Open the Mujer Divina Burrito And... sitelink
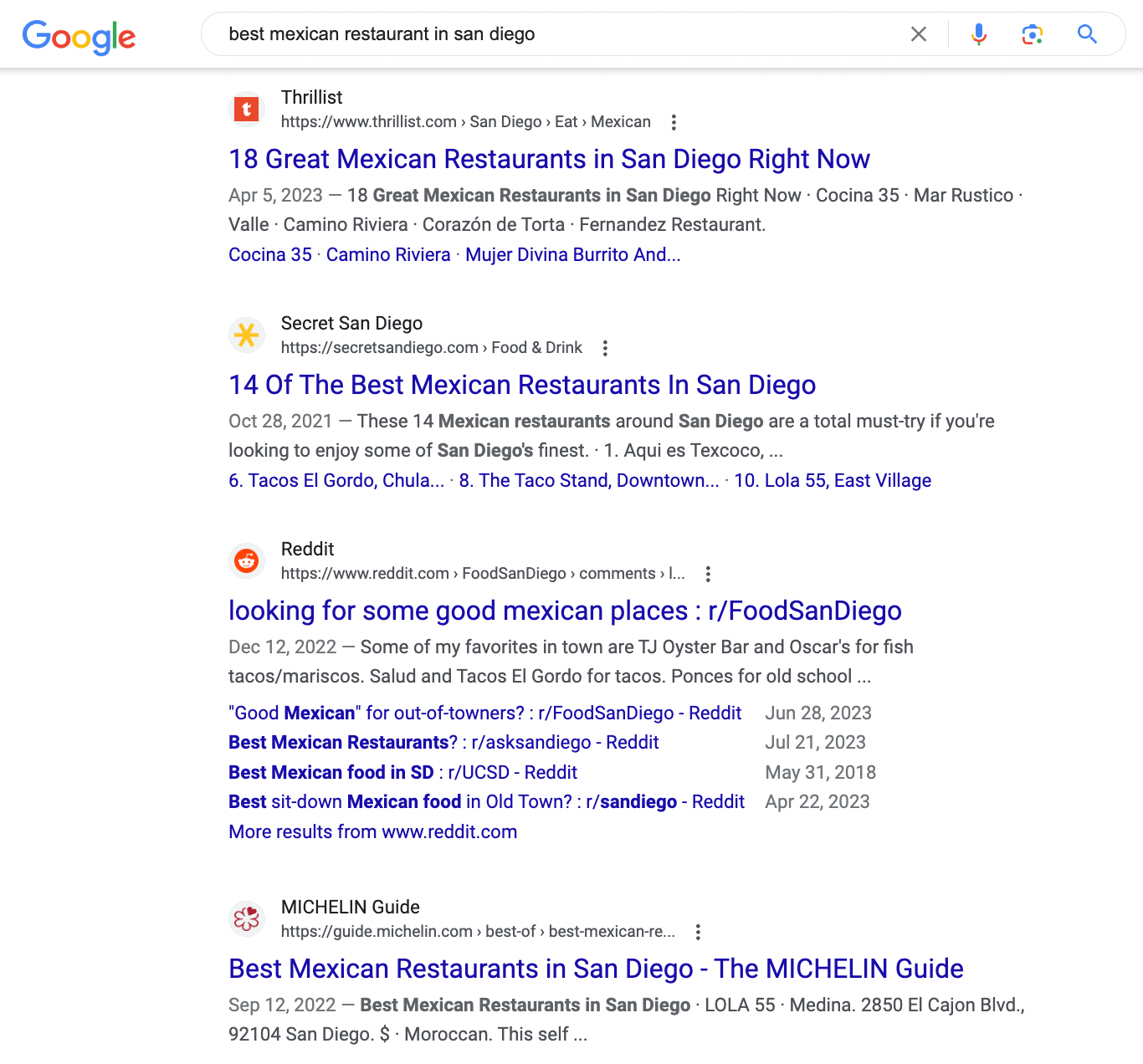1143x1064 pixels. click(x=573, y=254)
